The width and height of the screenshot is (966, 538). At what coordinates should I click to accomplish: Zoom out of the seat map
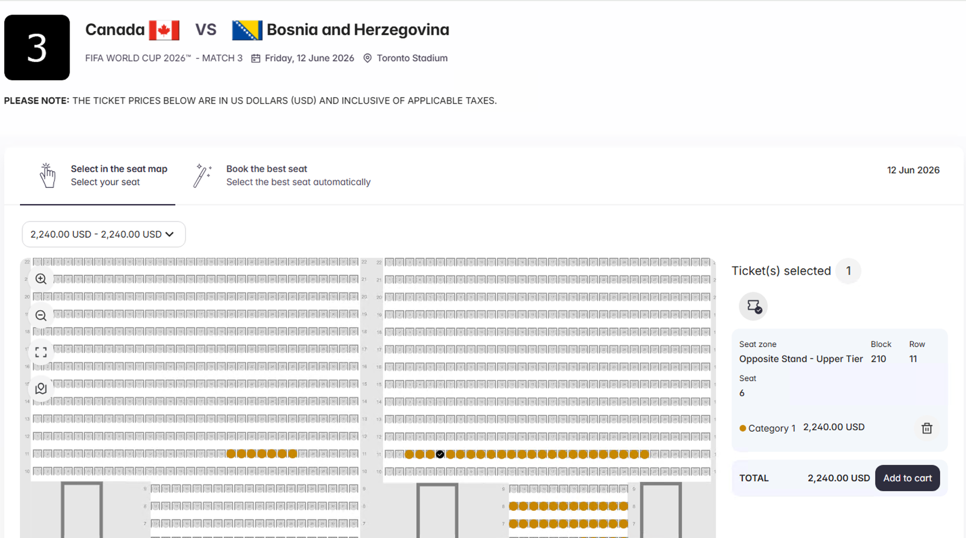click(41, 316)
